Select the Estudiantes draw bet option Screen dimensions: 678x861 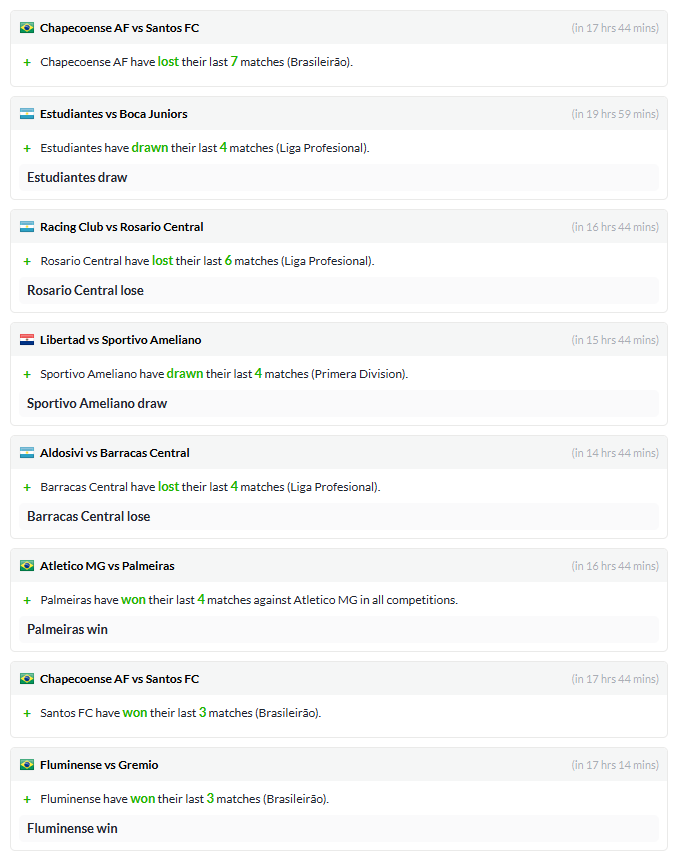click(339, 177)
